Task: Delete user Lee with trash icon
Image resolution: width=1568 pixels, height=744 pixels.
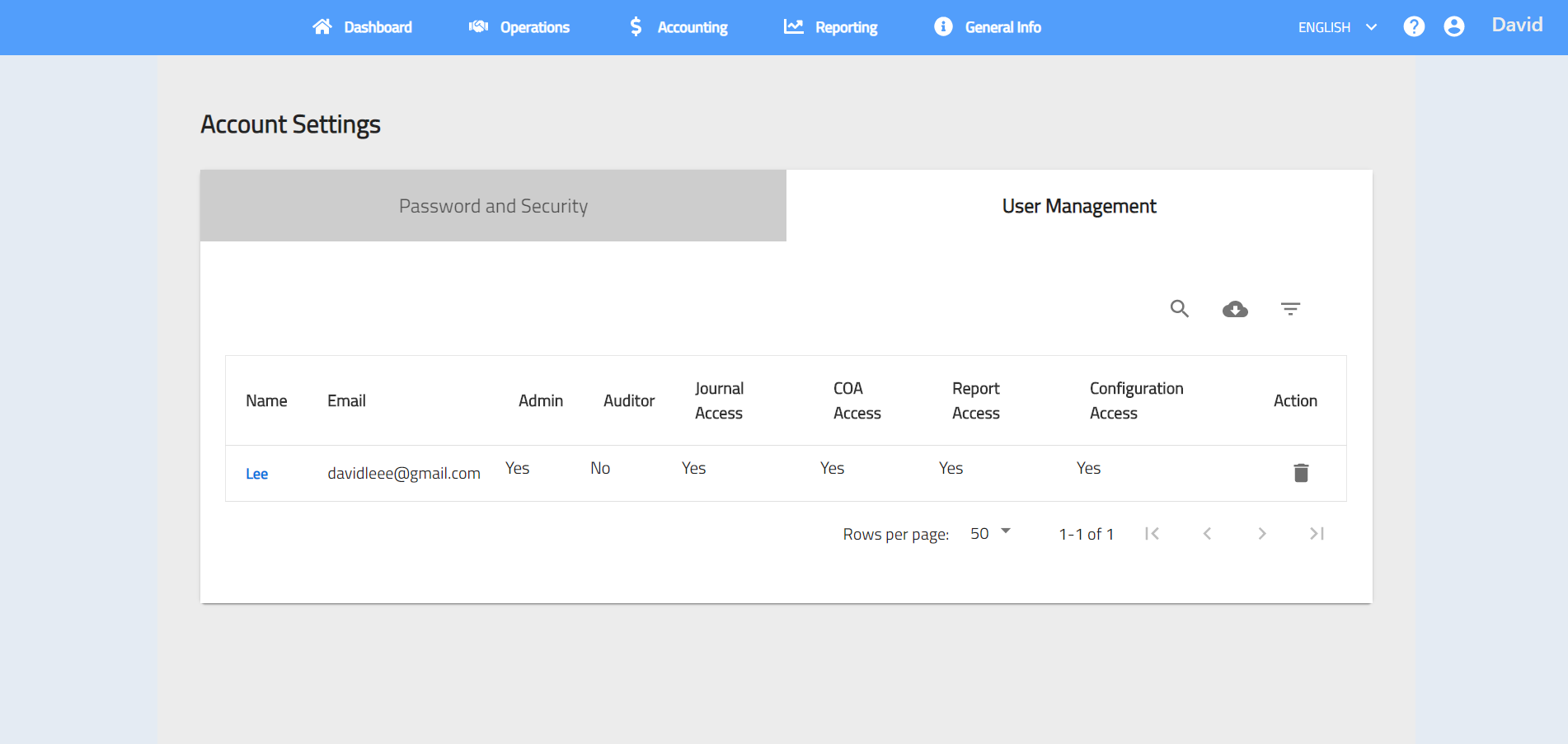Action: tap(1301, 473)
